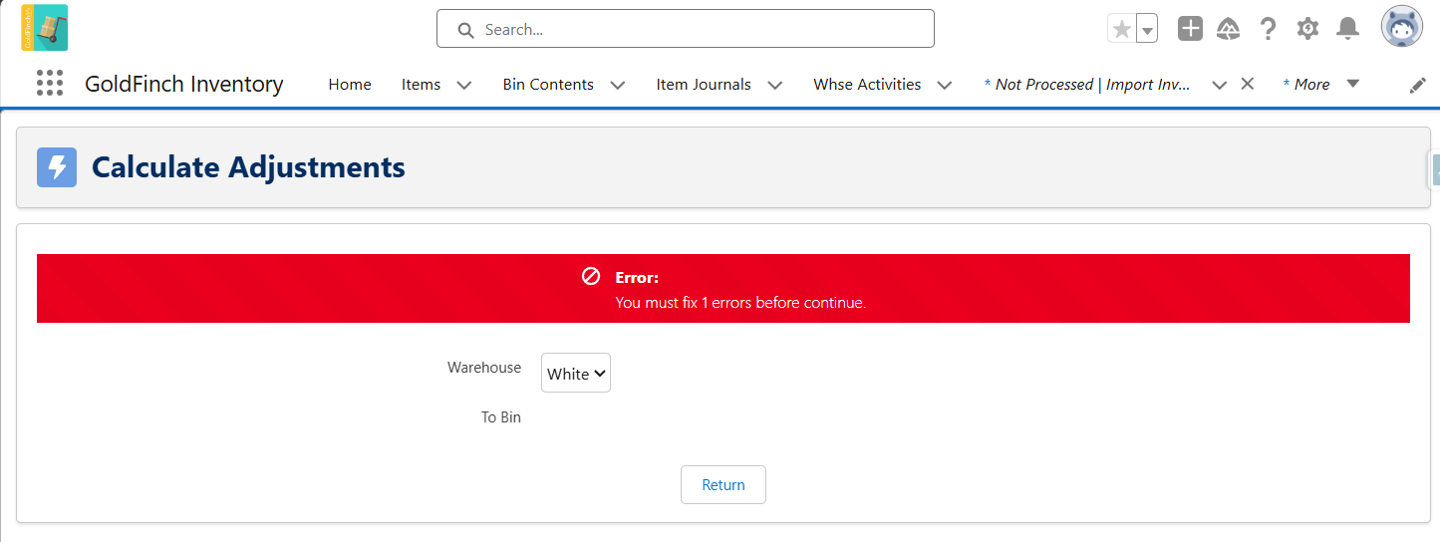Click the favorites star icon
This screenshot has width=1440, height=542.
1122,29
